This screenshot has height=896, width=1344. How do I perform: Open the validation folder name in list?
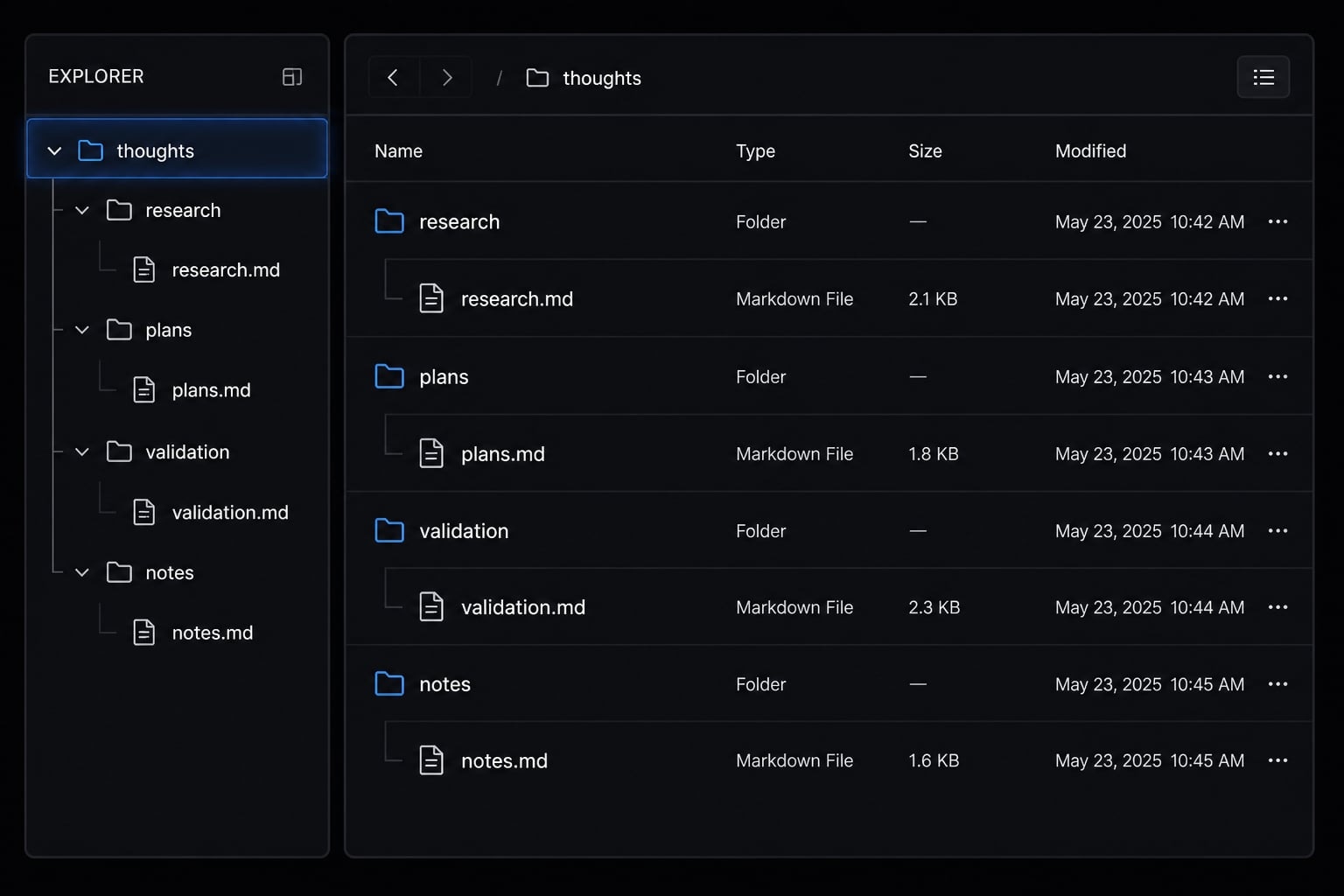point(464,530)
